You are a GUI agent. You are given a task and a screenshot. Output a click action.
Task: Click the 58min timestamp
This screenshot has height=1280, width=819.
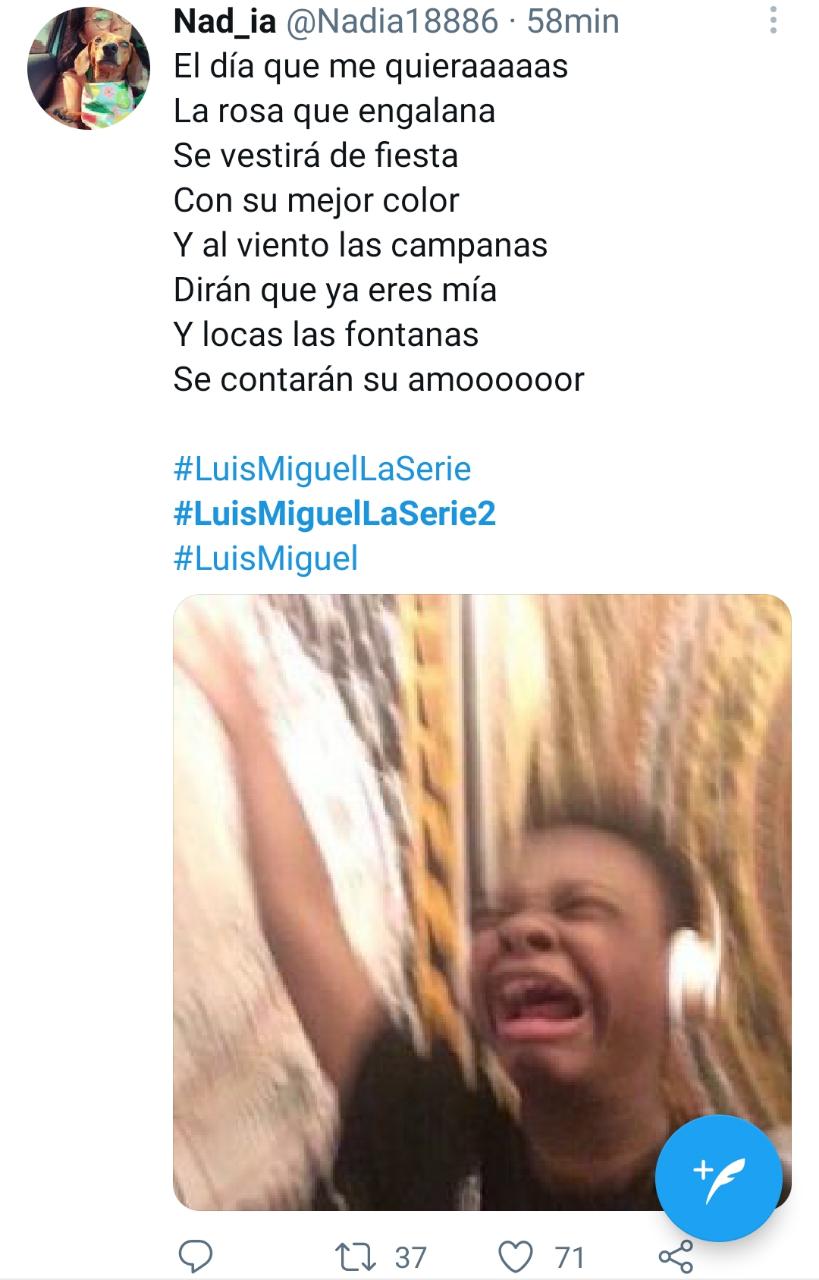tap(573, 20)
